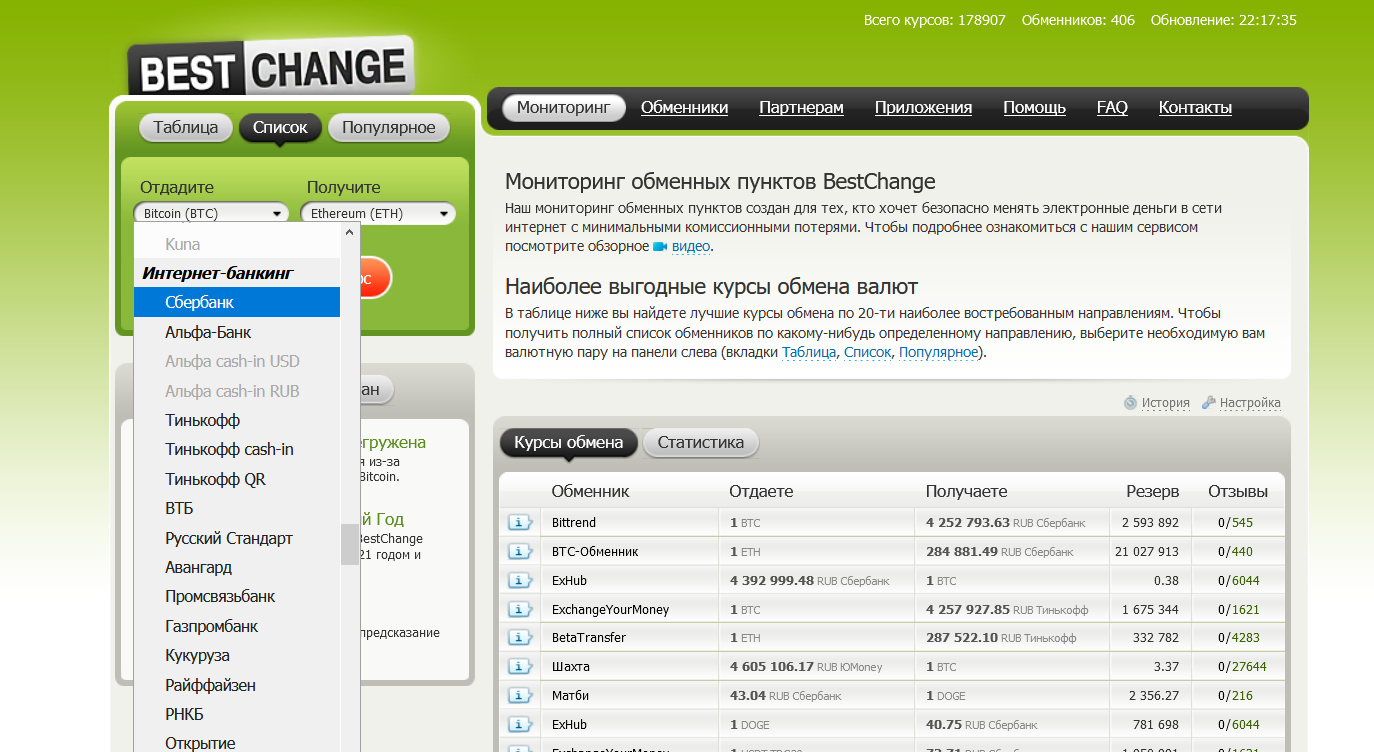Screen dimensions: 1374x752
Task: Click the История link
Action: click(1165, 403)
